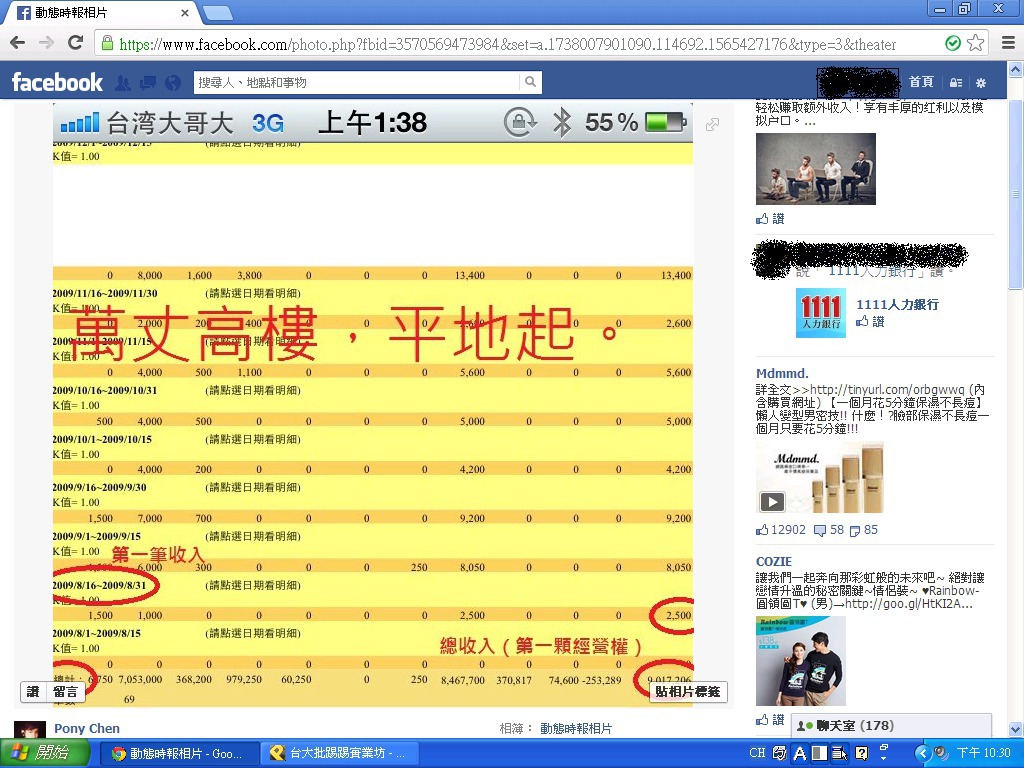Open the 動態時報相片 album link

pos(576,728)
